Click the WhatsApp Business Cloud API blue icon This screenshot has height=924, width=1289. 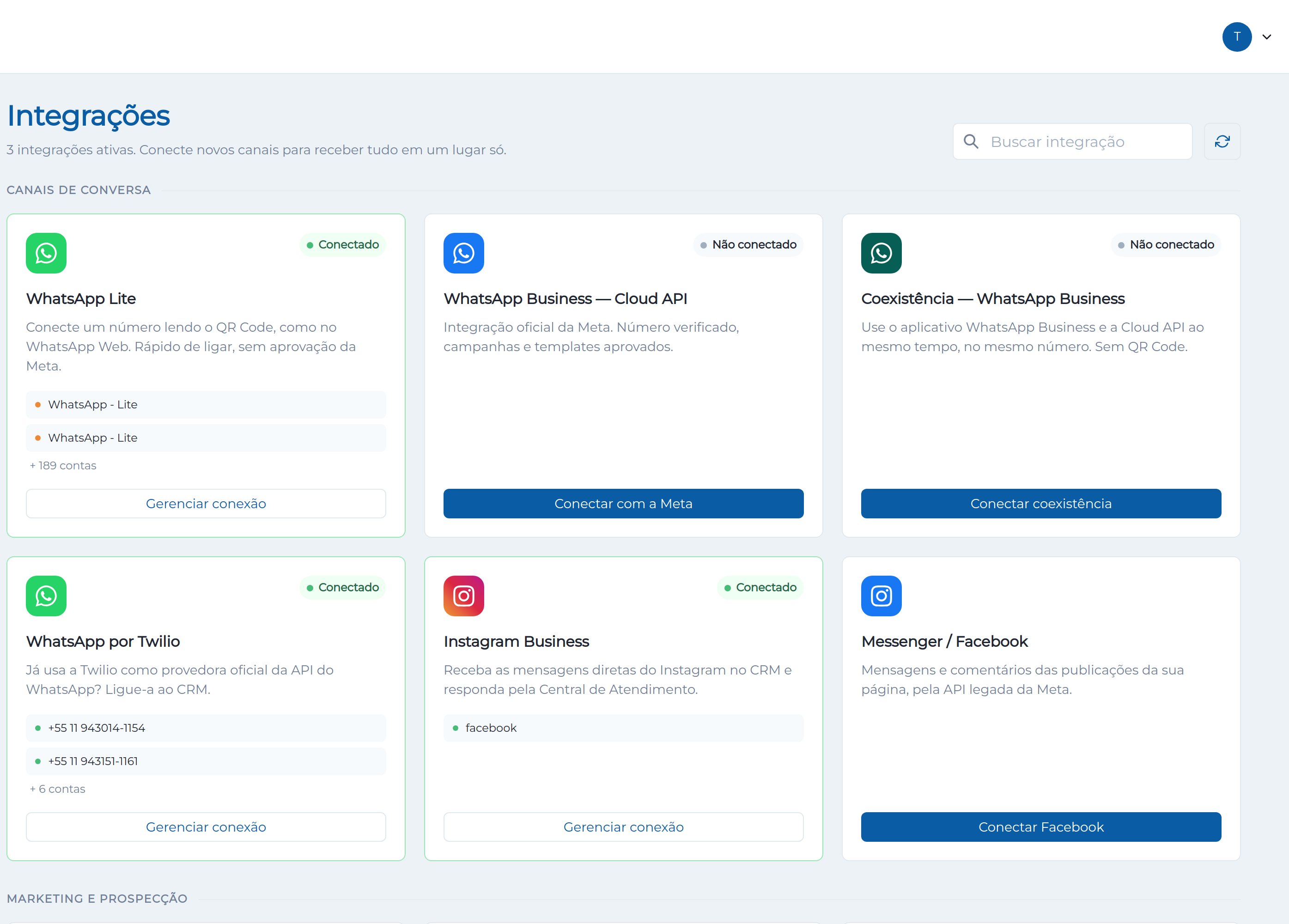464,253
